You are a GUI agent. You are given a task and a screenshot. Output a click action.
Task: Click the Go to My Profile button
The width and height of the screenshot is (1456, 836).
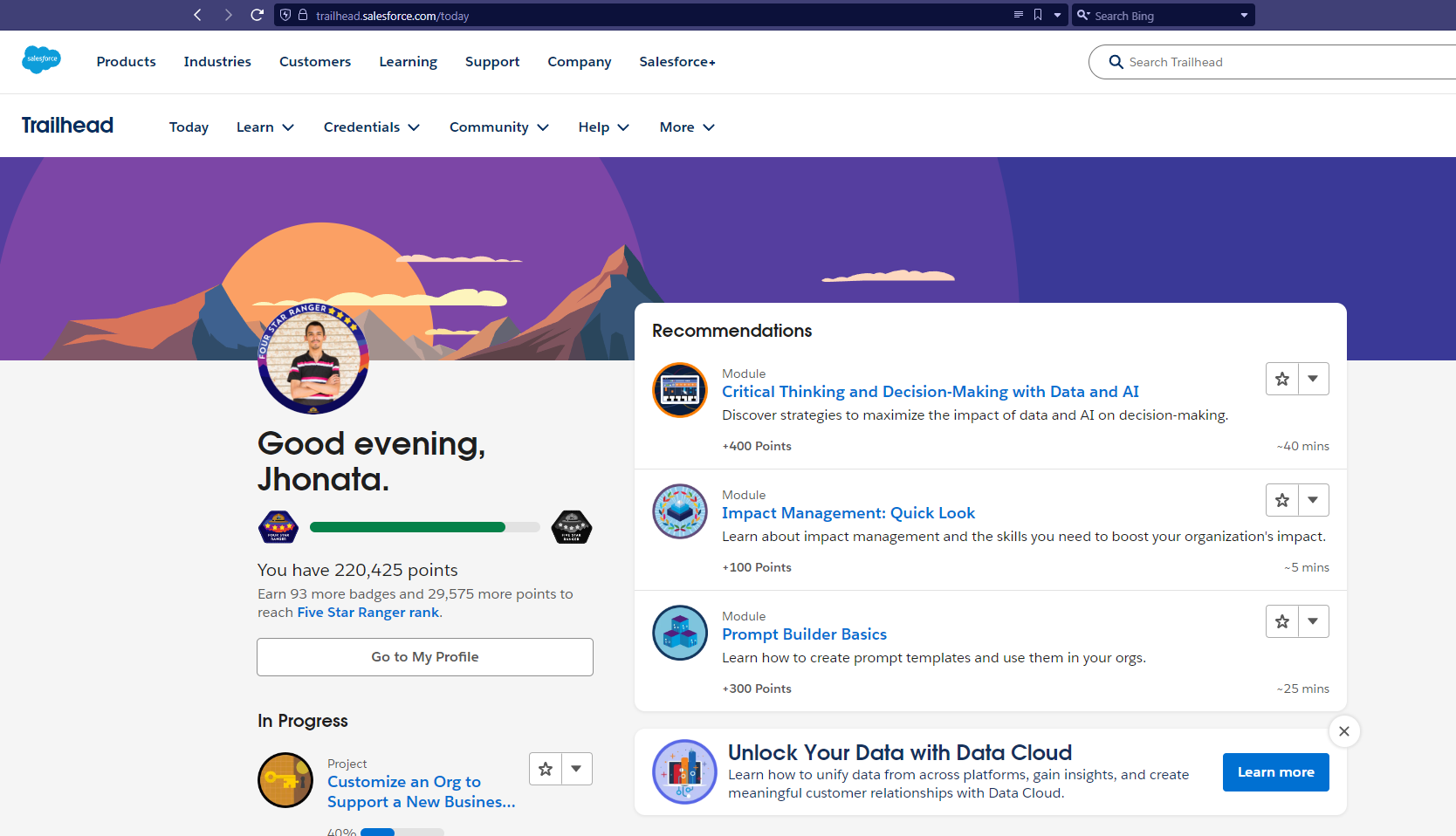click(x=425, y=656)
